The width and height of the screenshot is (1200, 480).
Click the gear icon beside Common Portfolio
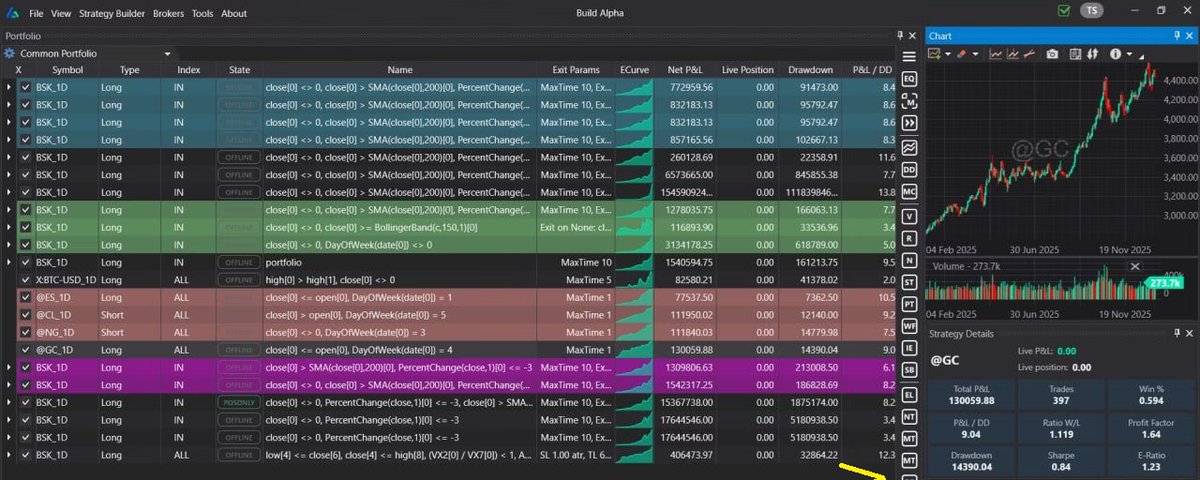click(9, 53)
